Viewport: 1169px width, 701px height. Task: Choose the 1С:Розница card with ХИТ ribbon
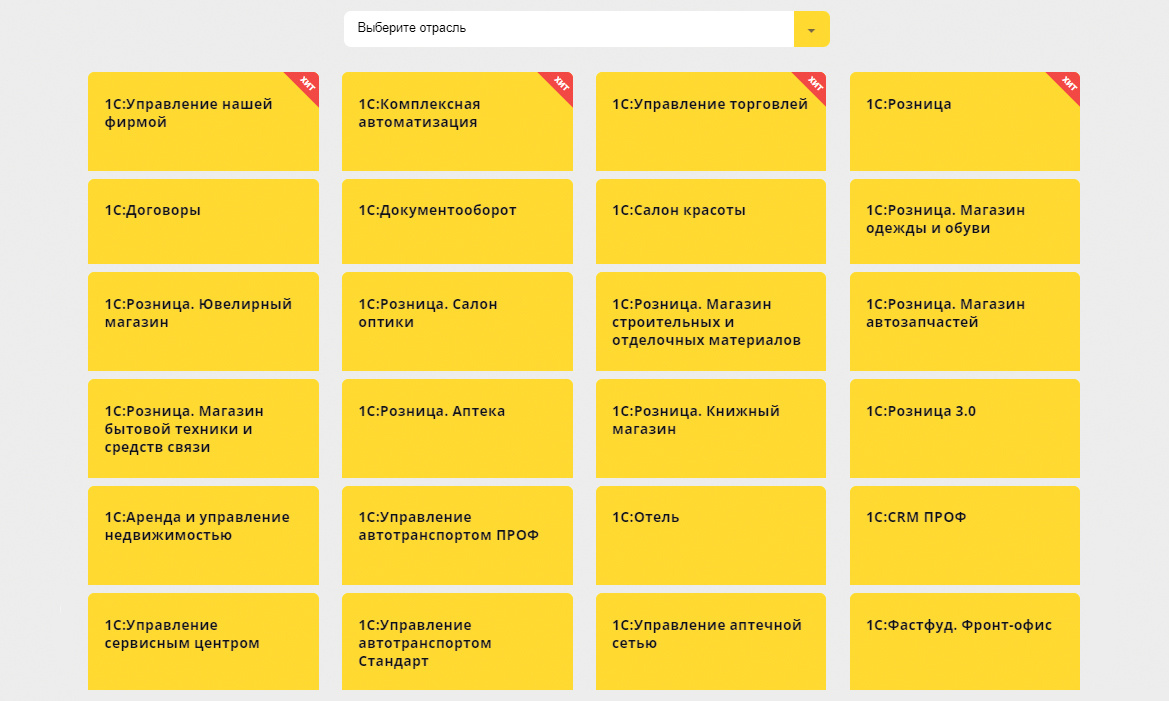click(x=965, y=122)
